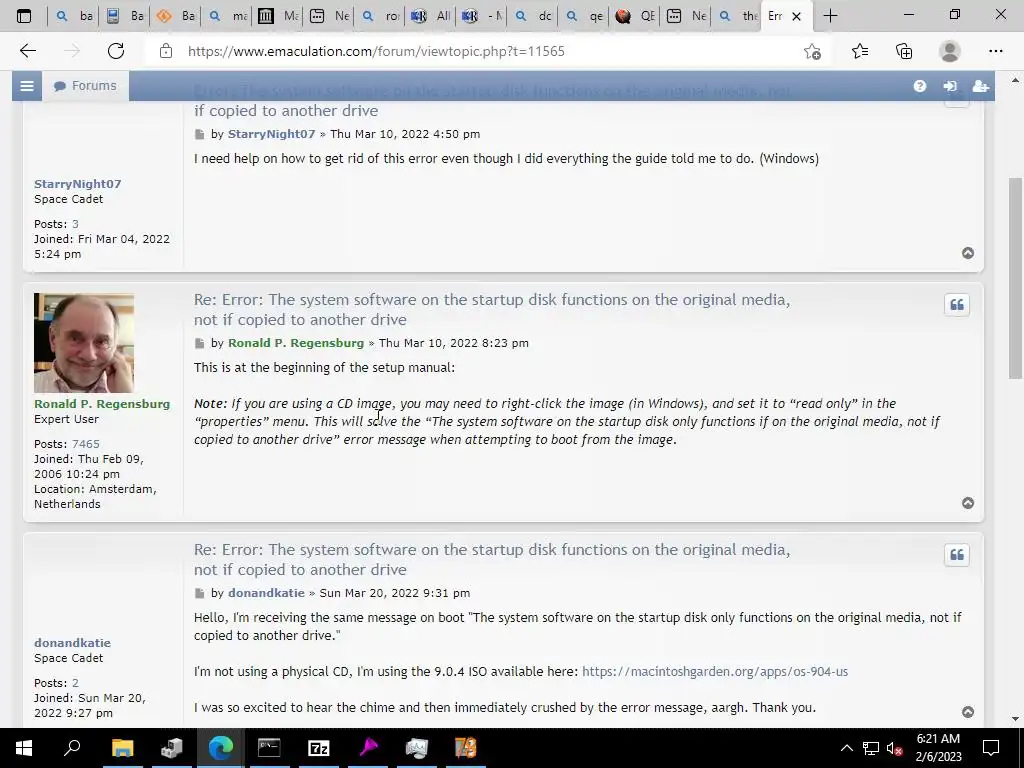1024x768 pixels.
Task: Open the forum FAQ help icon
Action: click(x=920, y=86)
